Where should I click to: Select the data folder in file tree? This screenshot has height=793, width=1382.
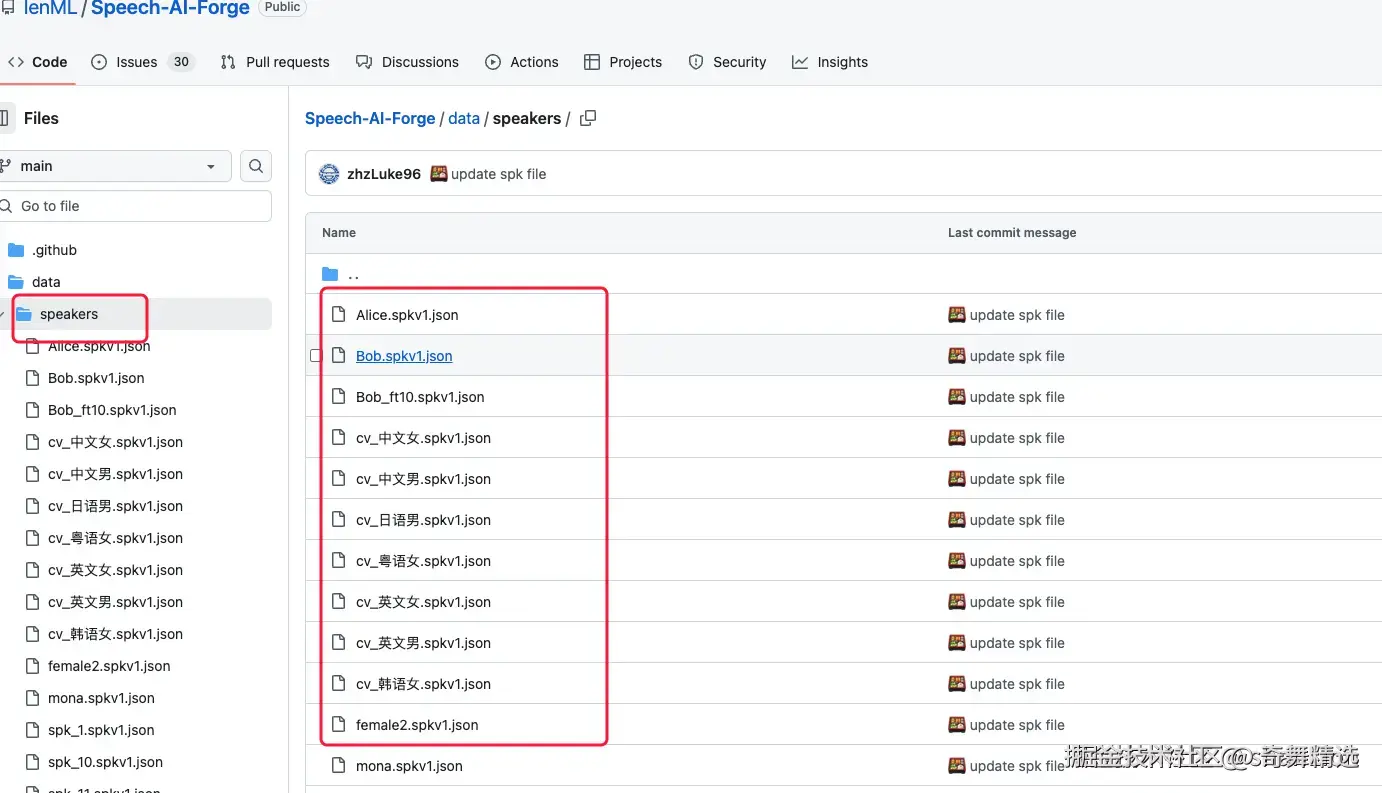(x=46, y=282)
